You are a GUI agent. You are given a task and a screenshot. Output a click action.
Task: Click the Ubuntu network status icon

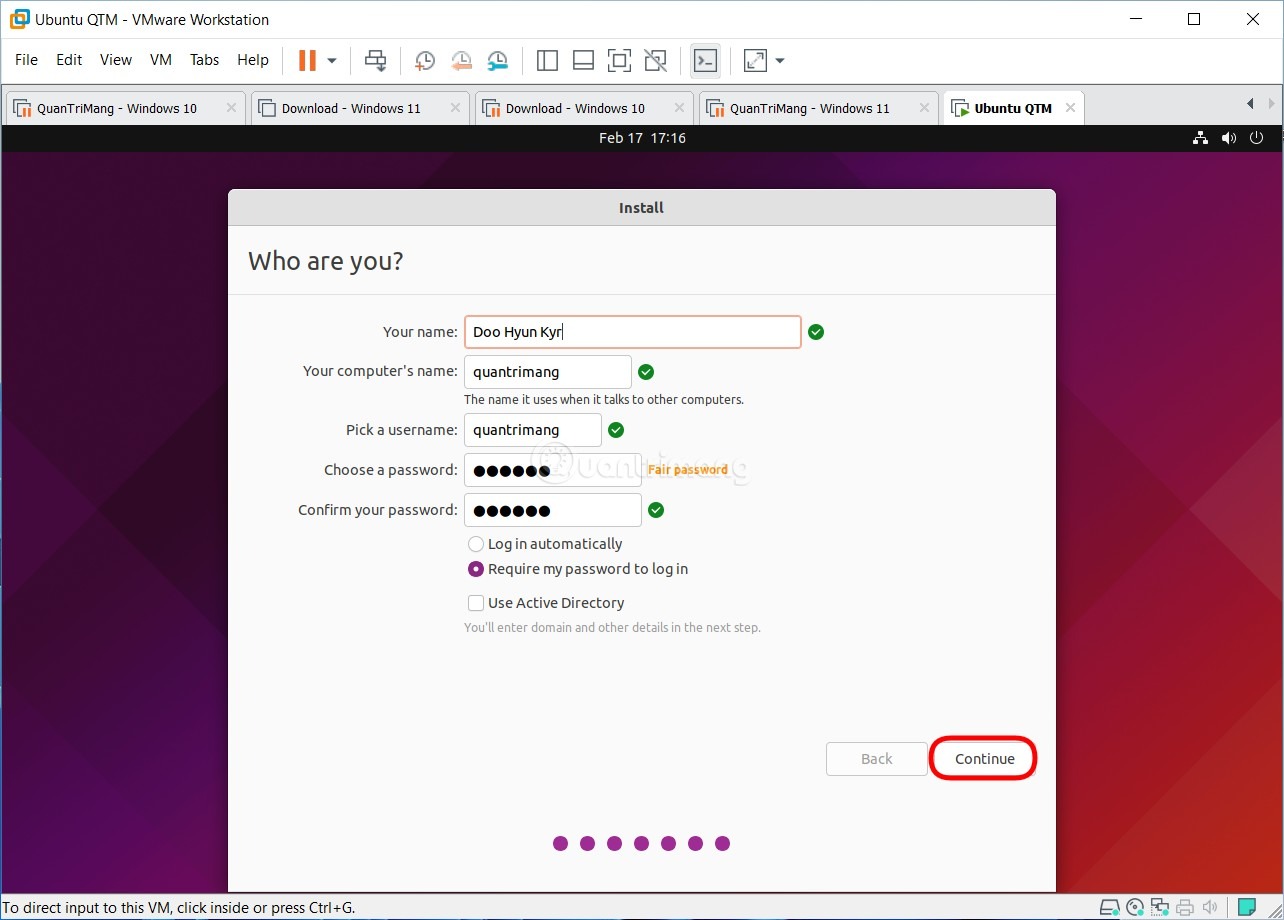pos(1201,138)
